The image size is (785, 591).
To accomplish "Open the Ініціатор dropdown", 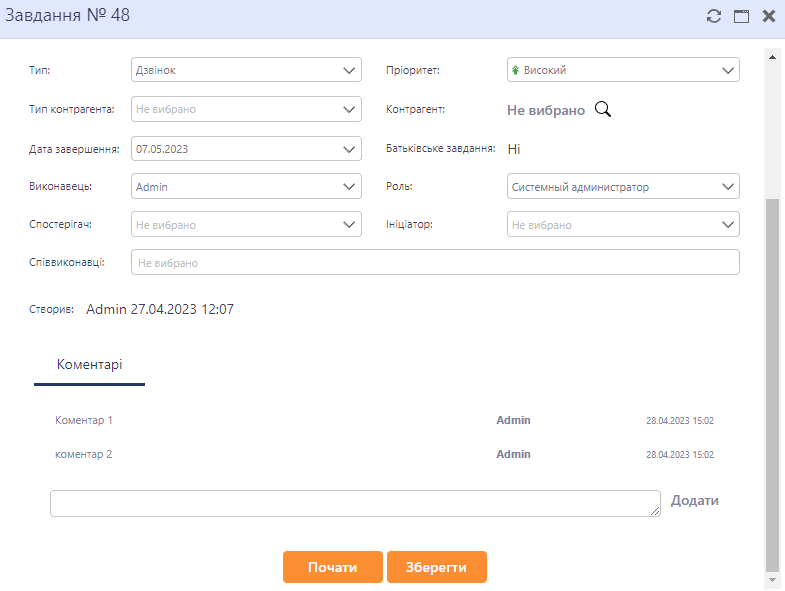I will pos(623,225).
